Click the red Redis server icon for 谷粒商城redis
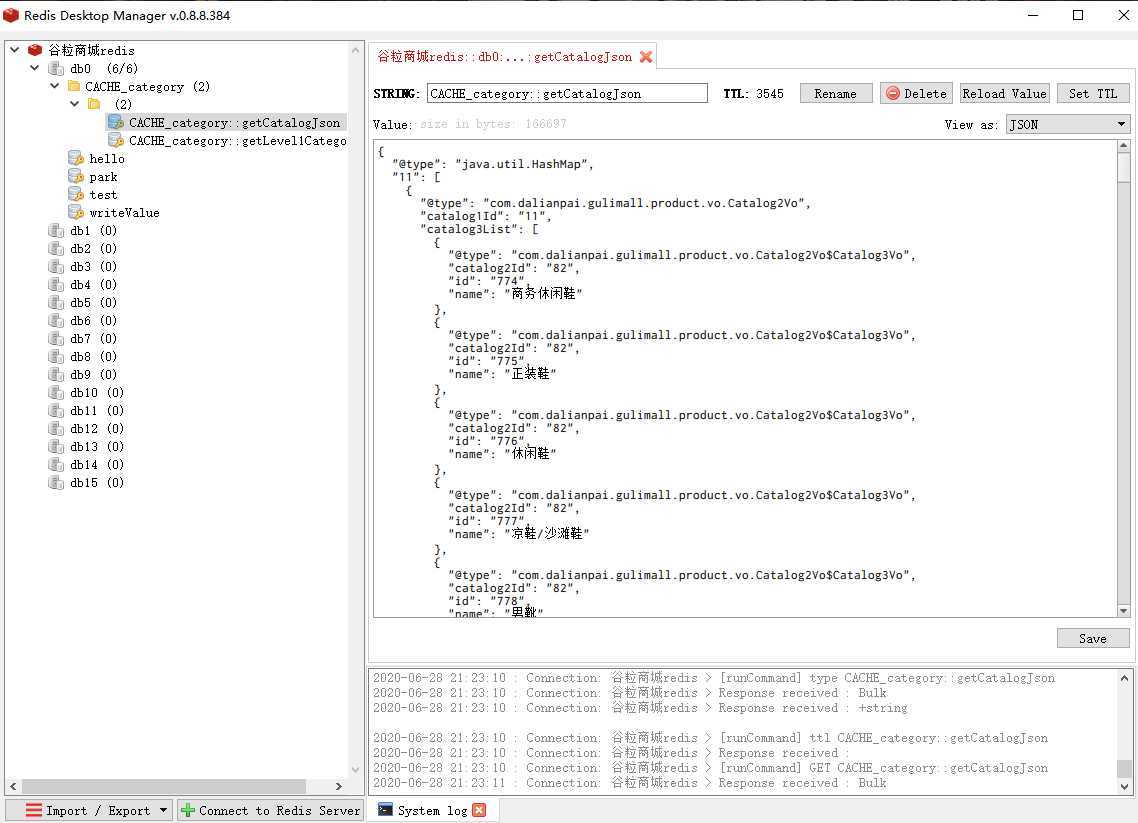 click(35, 50)
